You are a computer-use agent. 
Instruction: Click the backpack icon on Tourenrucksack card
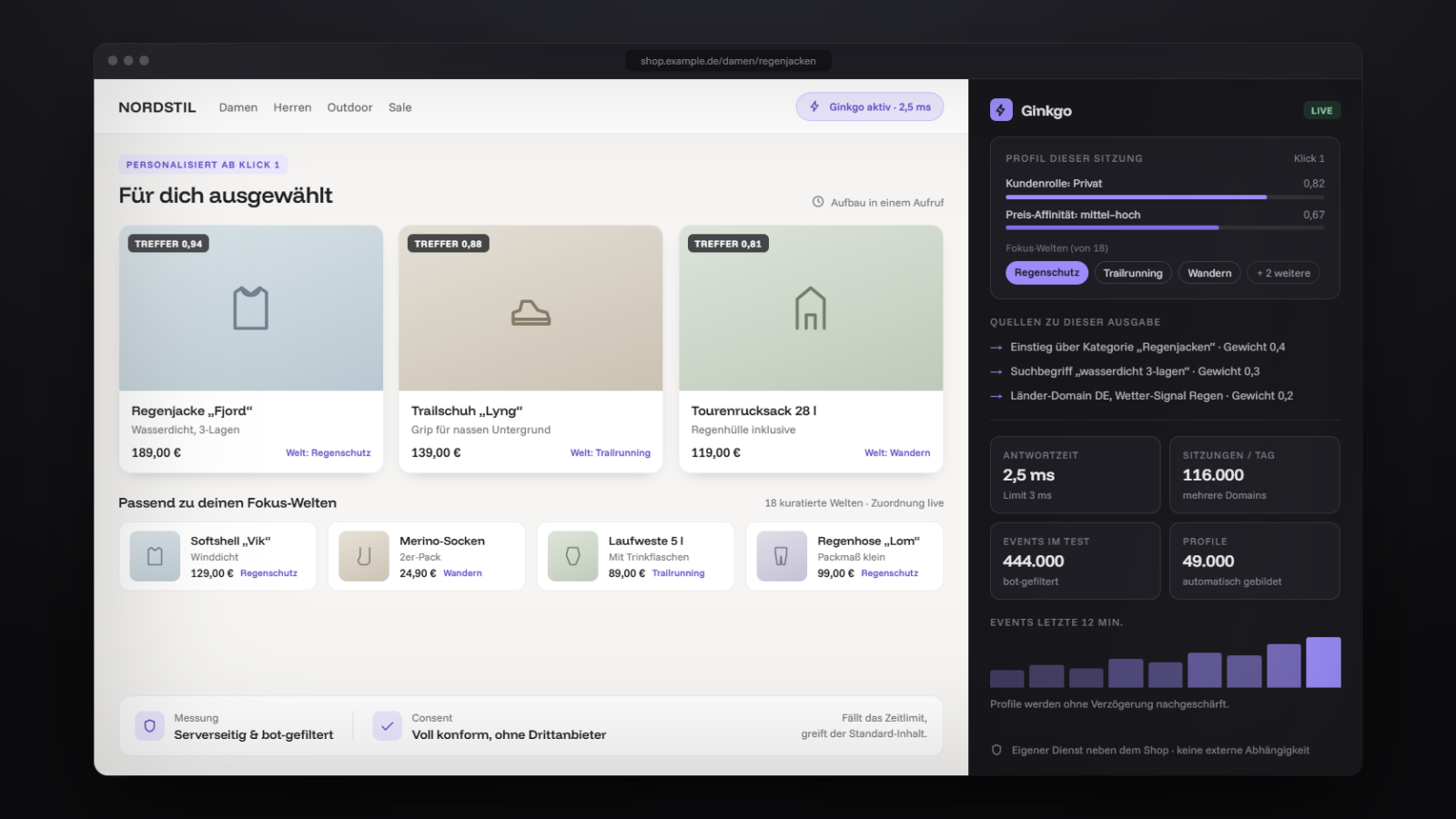(x=810, y=308)
